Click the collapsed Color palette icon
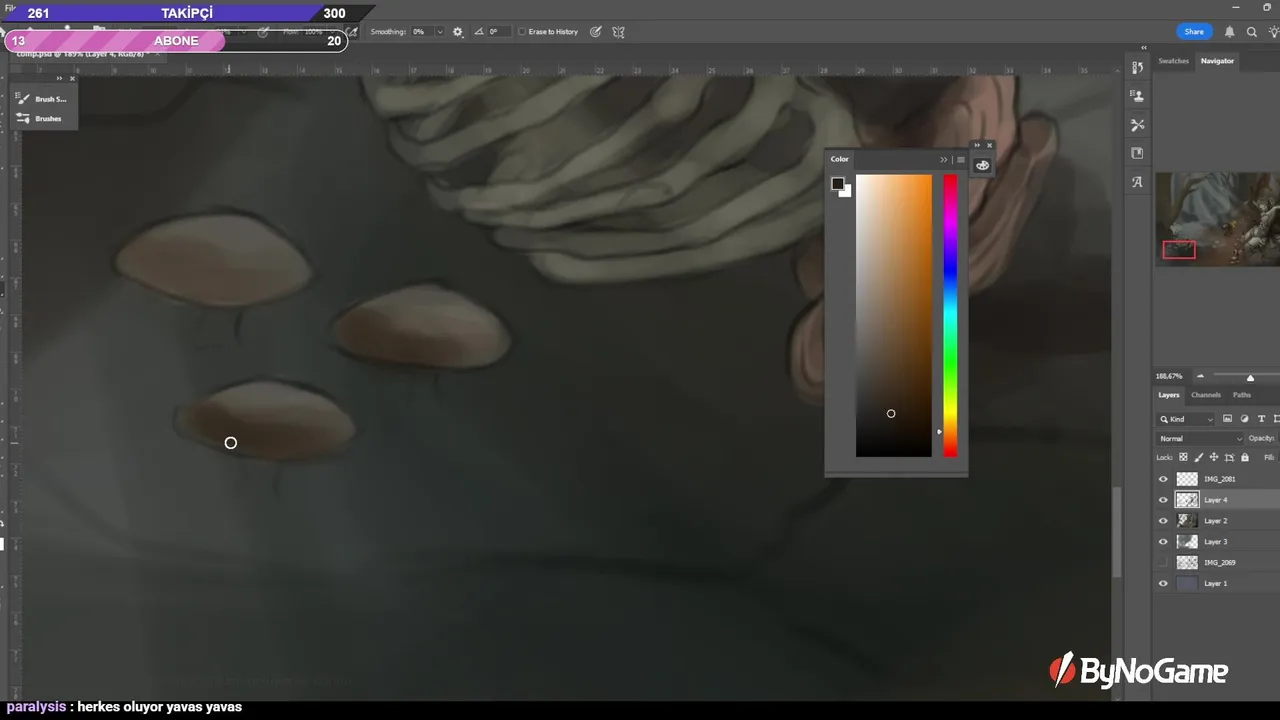The image size is (1280, 720). coord(983,166)
